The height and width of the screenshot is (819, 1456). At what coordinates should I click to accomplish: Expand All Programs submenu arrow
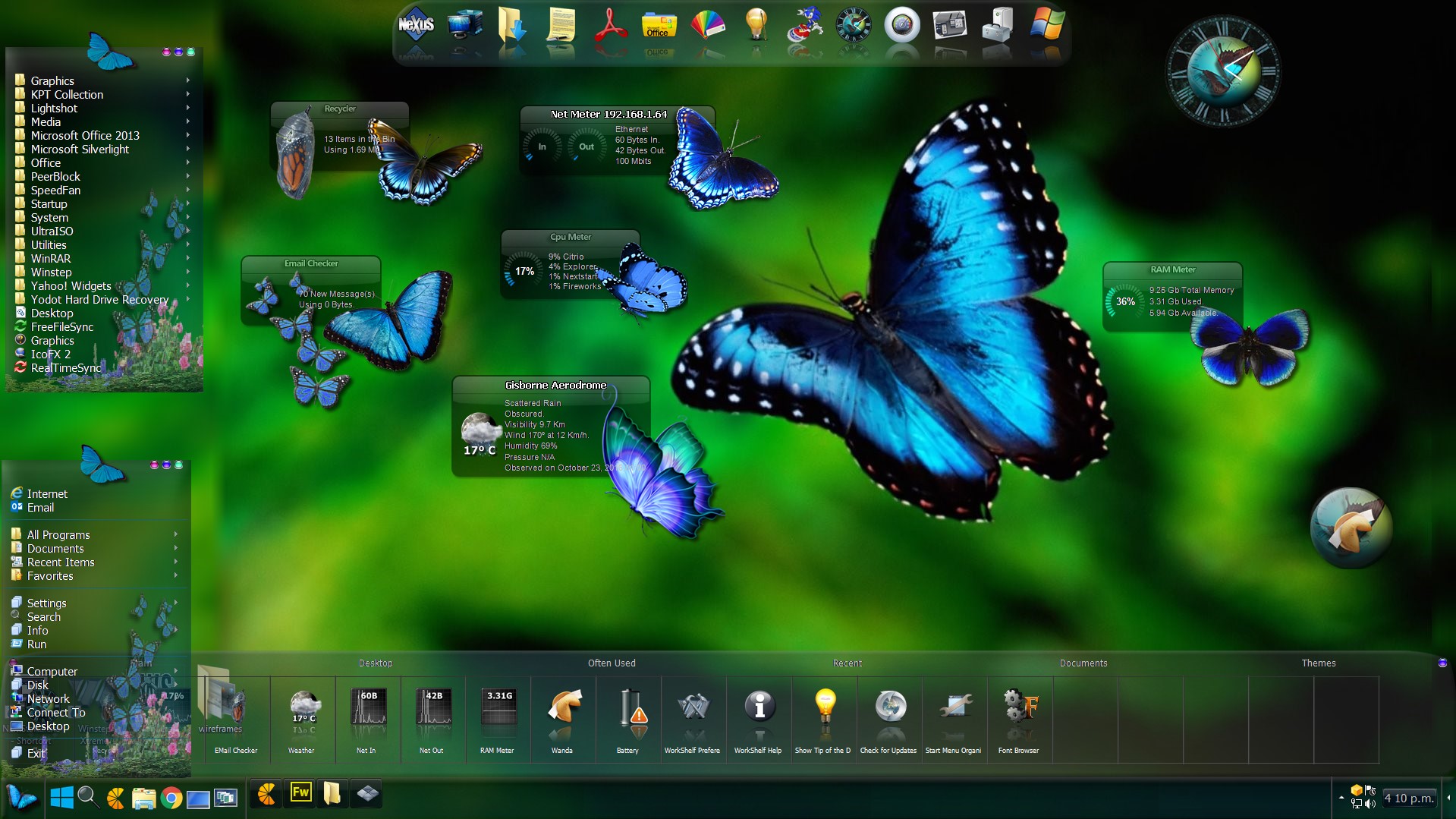pyautogui.click(x=176, y=534)
